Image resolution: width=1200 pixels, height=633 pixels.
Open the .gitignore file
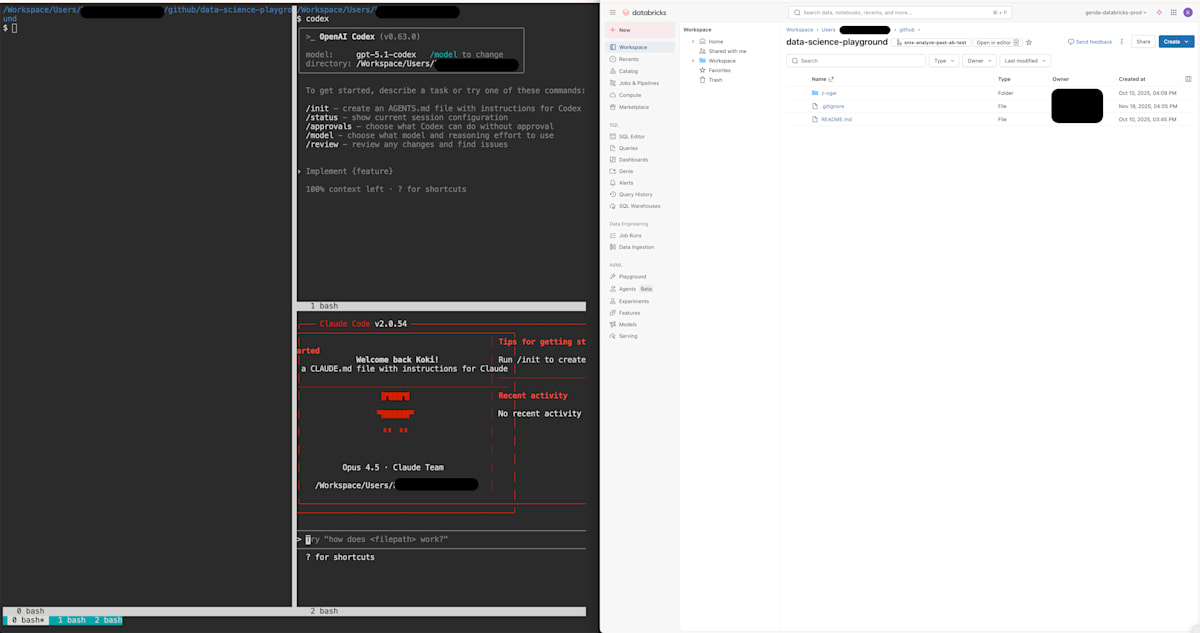pyautogui.click(x=834, y=105)
